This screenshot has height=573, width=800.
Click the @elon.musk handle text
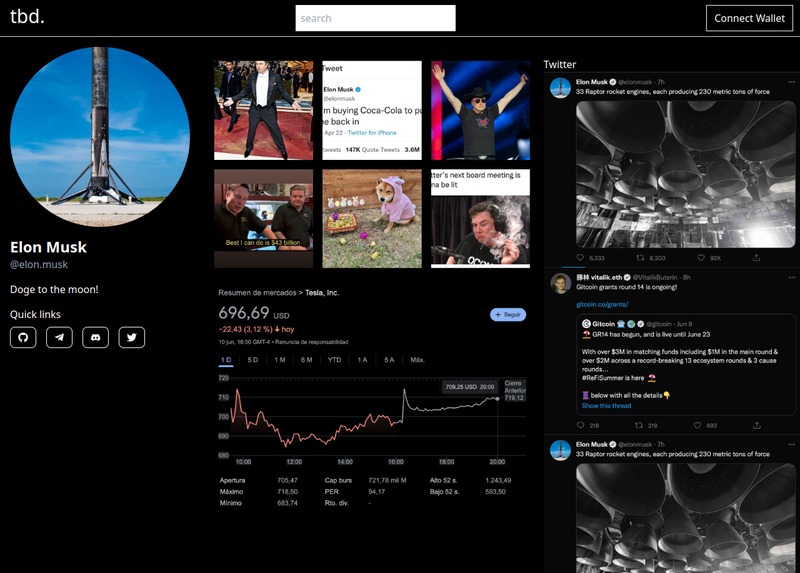(x=39, y=264)
